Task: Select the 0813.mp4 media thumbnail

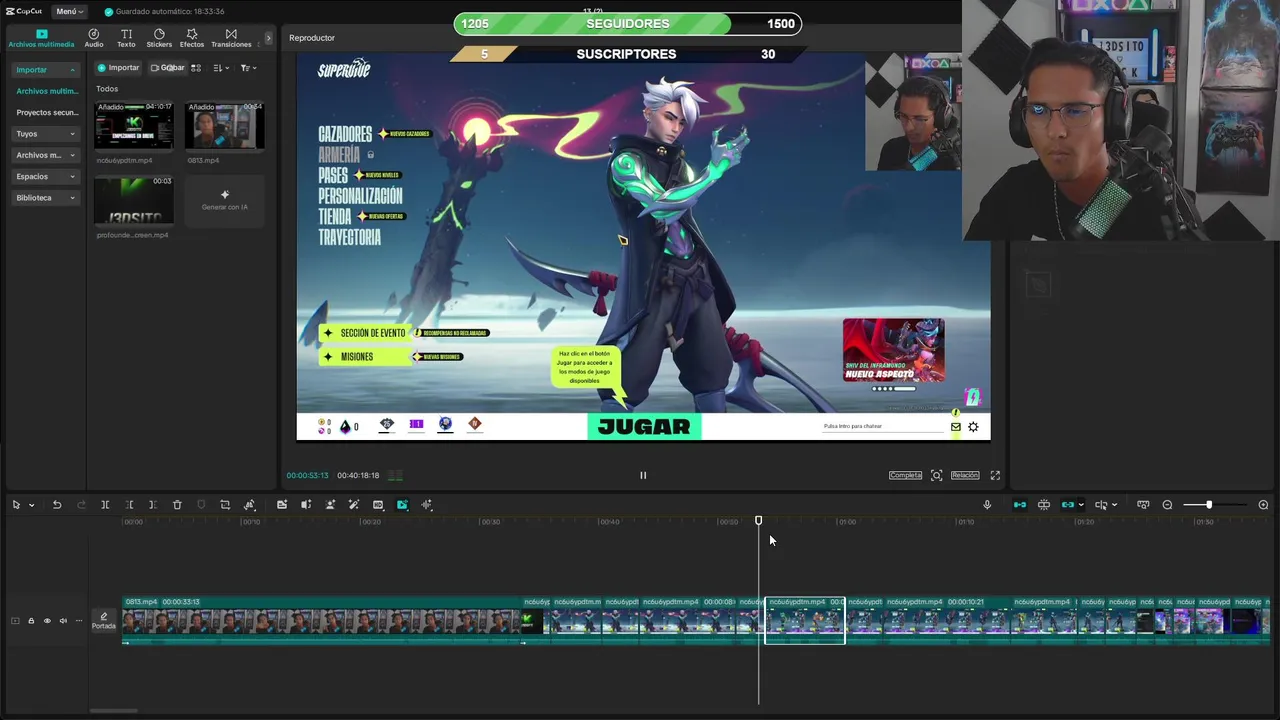Action: point(225,125)
